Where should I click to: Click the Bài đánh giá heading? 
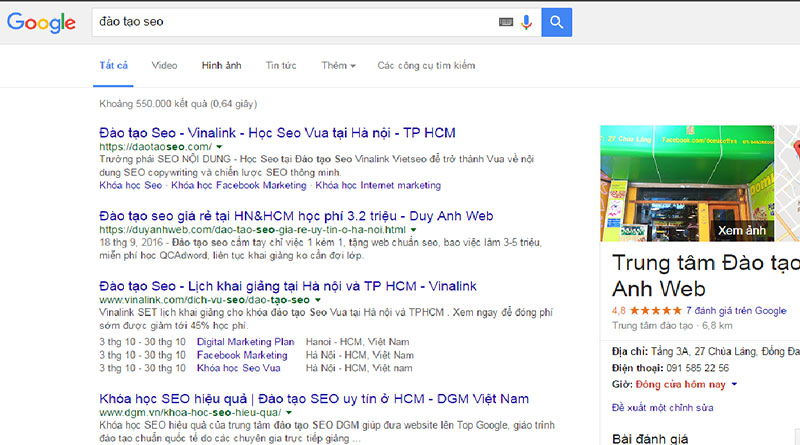650,438
